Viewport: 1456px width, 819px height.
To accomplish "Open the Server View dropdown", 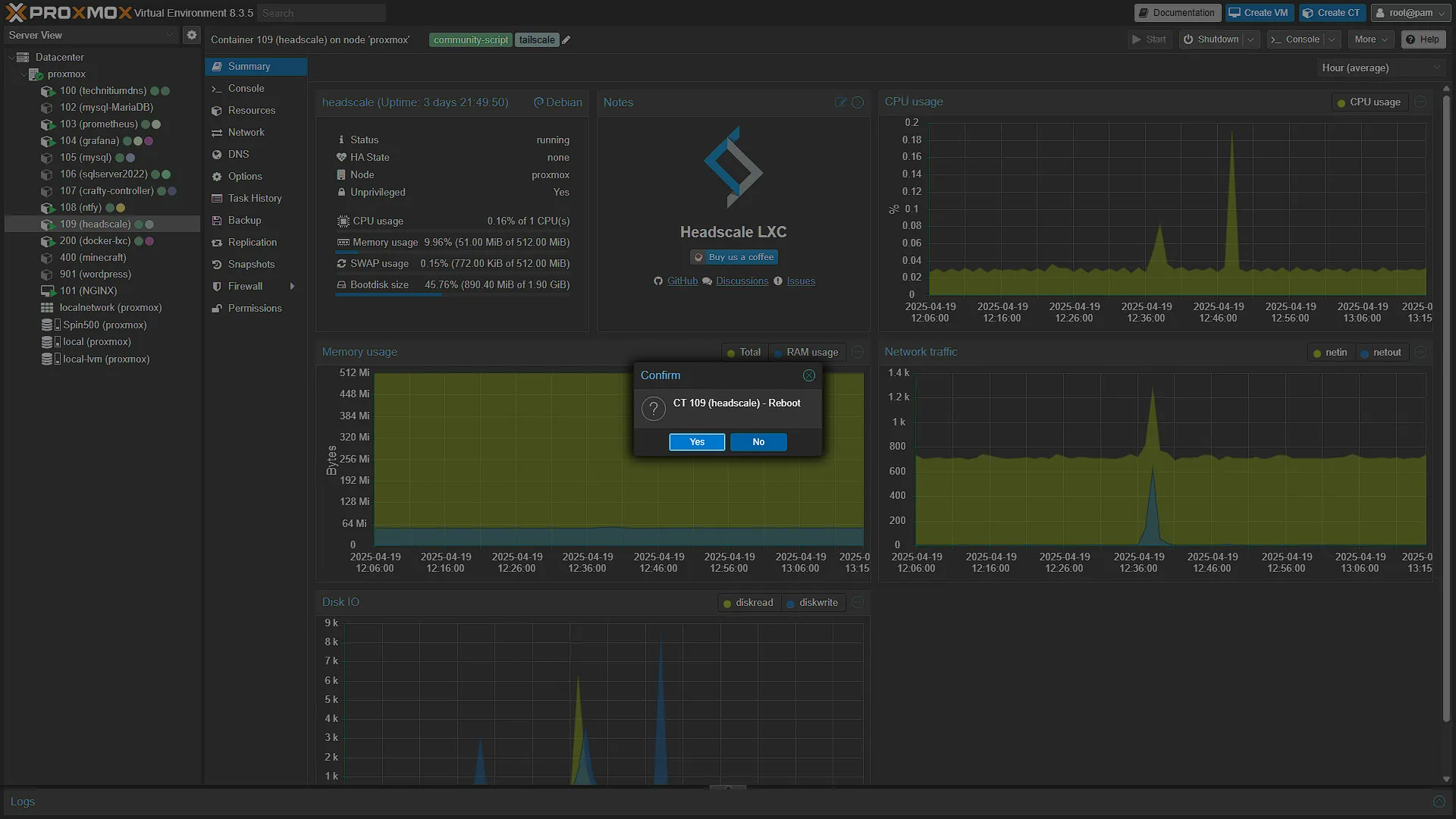I will pyautogui.click(x=90, y=35).
